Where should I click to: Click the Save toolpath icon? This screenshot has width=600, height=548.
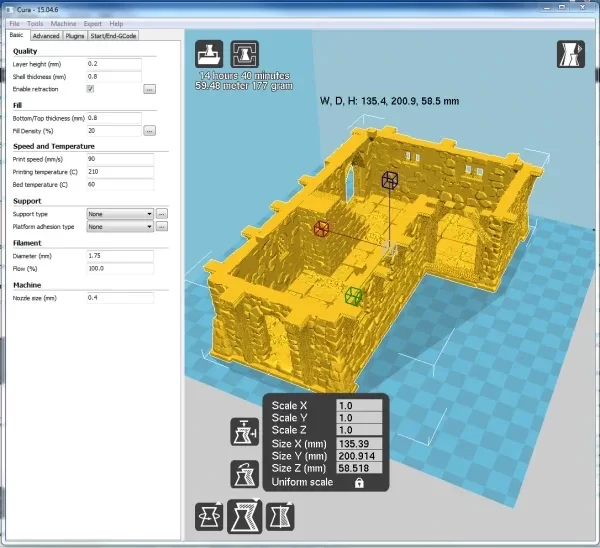[x=245, y=54]
